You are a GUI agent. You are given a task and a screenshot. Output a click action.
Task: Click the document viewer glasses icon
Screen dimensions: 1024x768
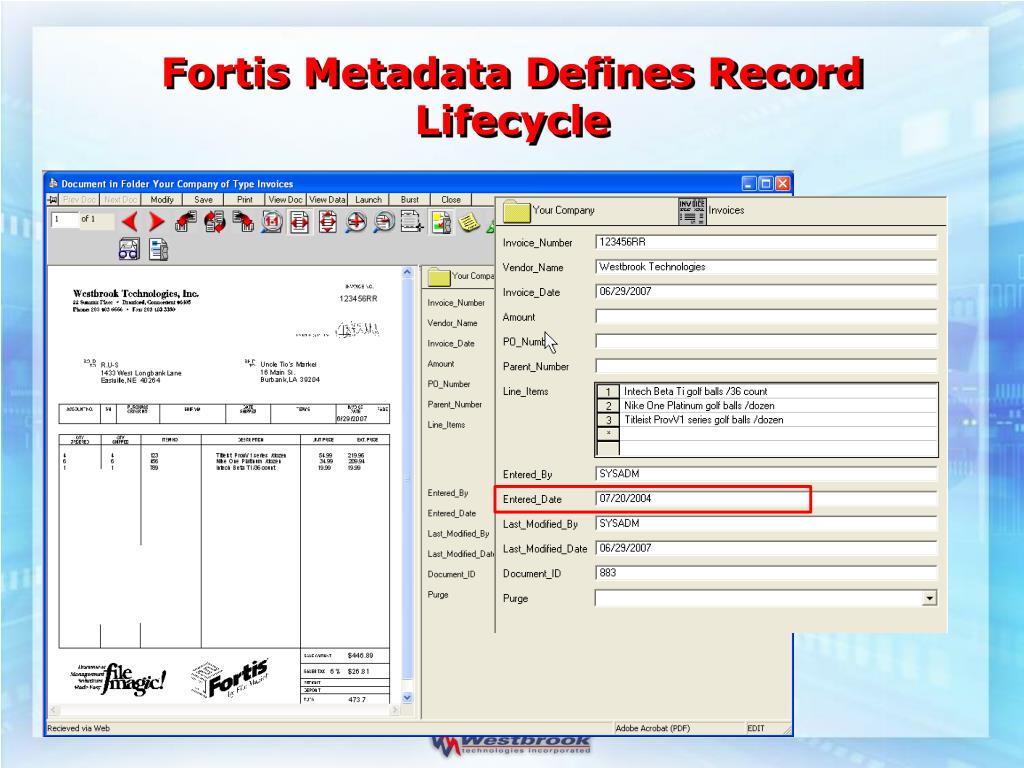[x=129, y=249]
